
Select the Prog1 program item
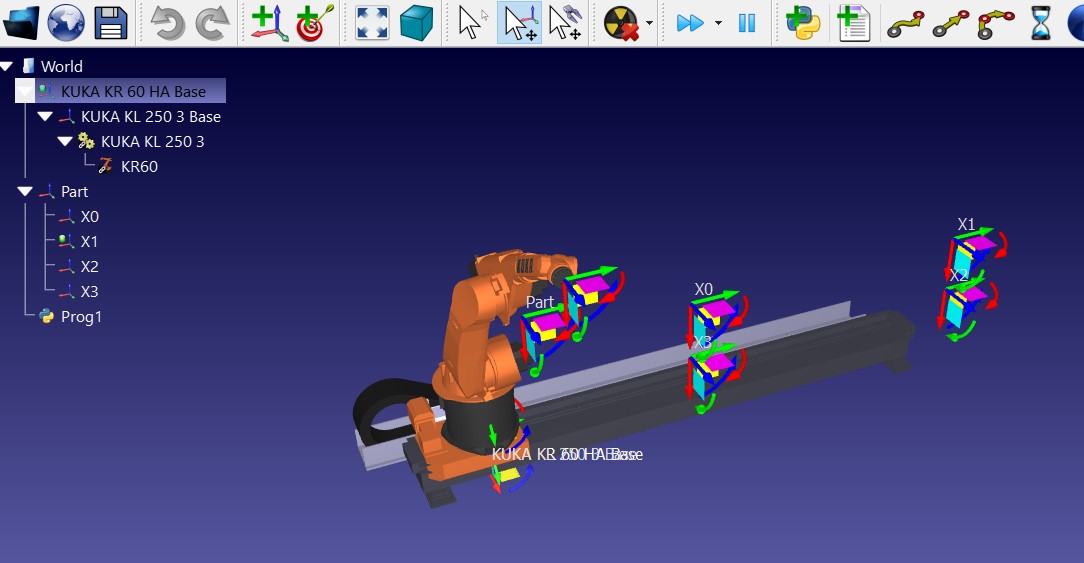click(81, 317)
